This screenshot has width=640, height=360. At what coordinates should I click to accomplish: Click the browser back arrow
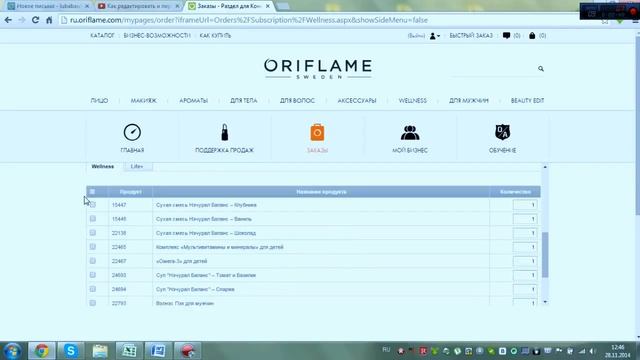tap(8, 20)
